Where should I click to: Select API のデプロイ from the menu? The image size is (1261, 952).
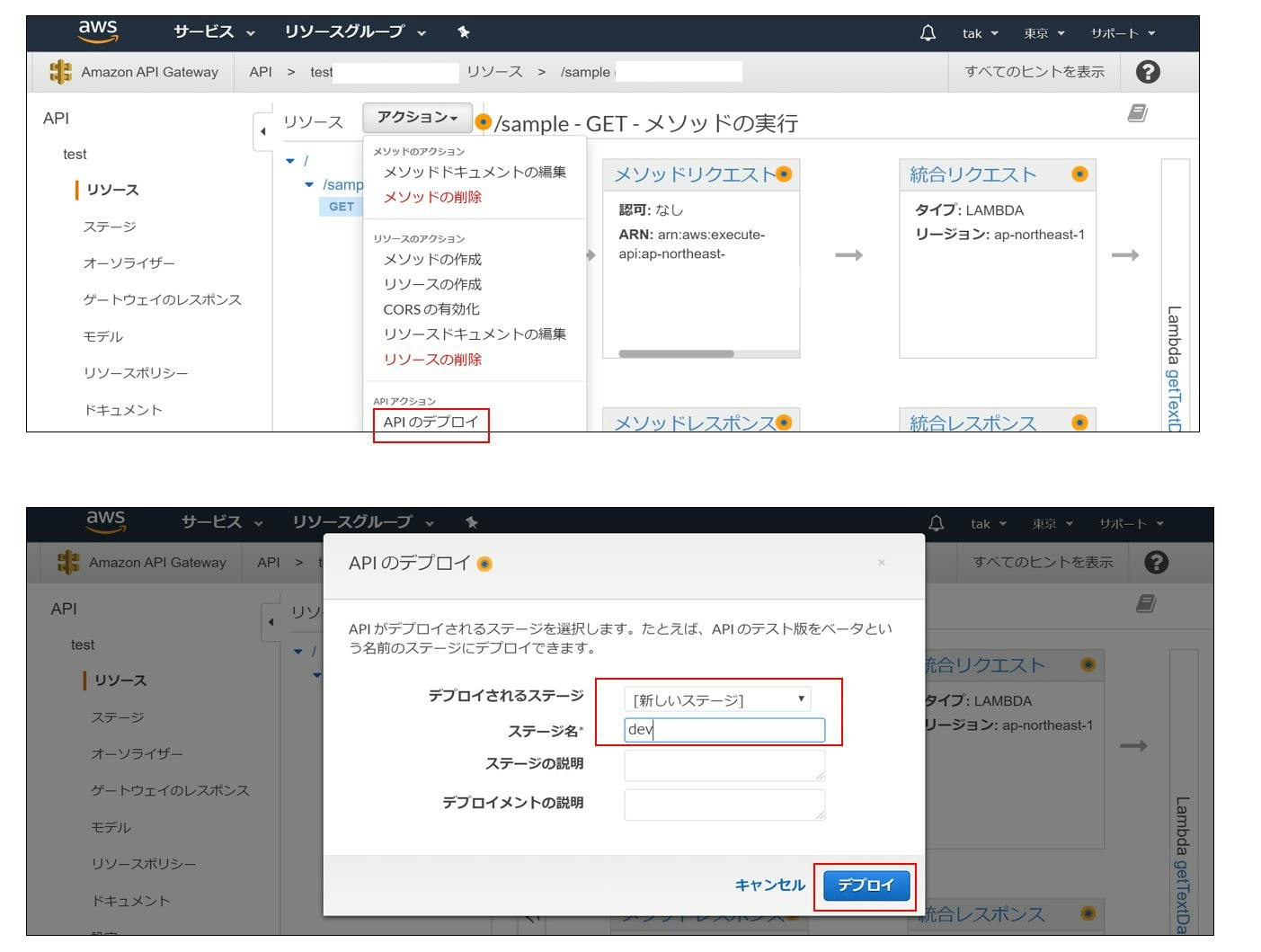pyautogui.click(x=431, y=422)
